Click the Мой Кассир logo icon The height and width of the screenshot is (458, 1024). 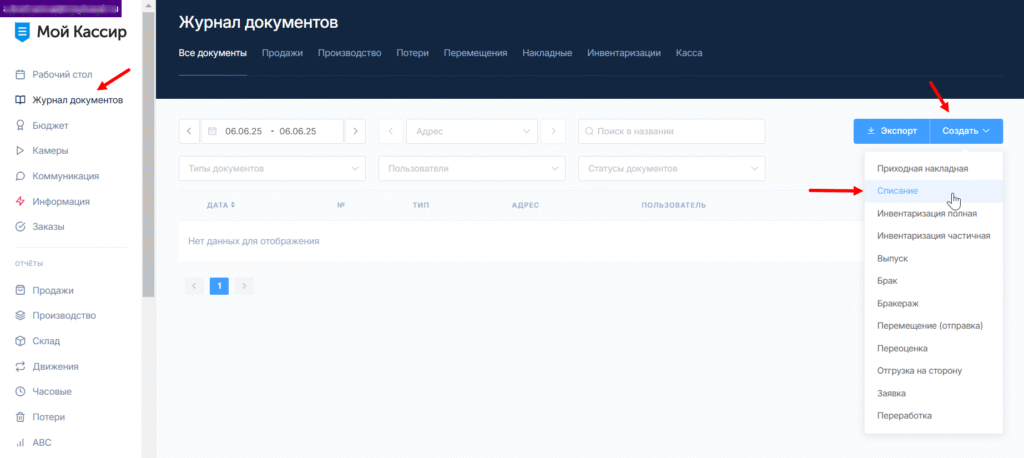(22, 32)
